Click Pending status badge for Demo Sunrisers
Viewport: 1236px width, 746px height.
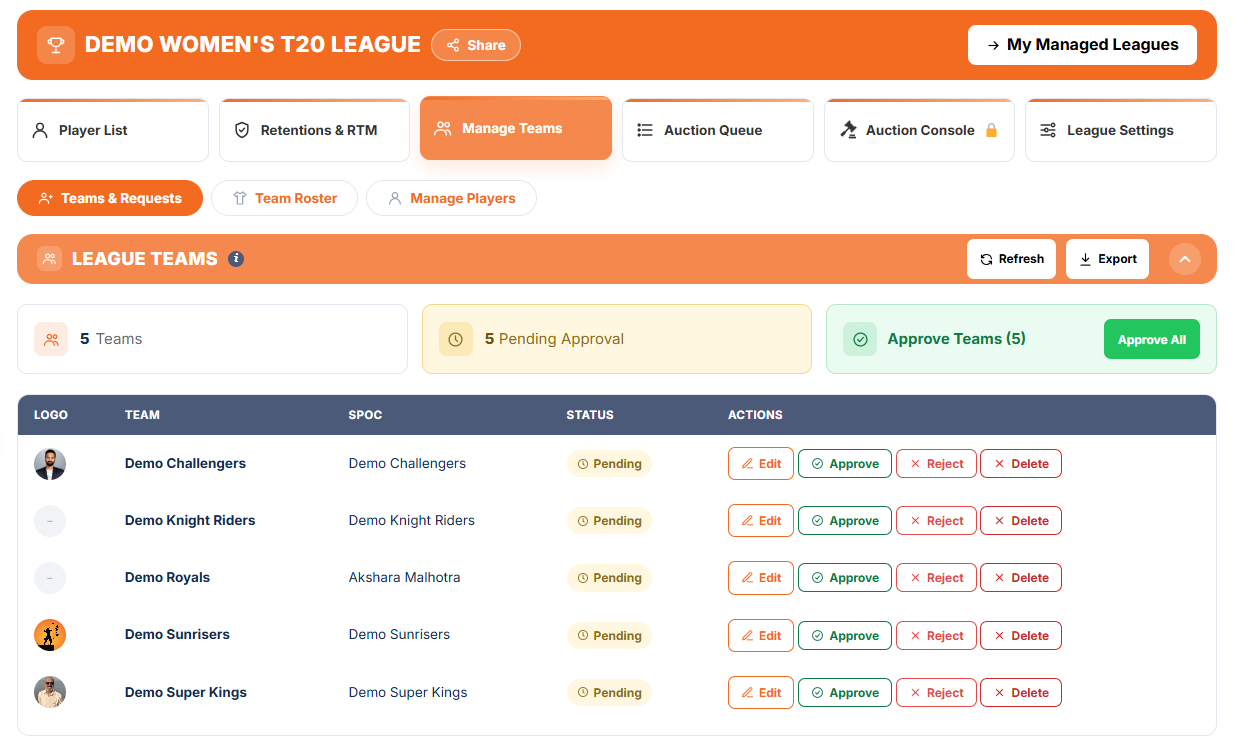[x=609, y=635]
